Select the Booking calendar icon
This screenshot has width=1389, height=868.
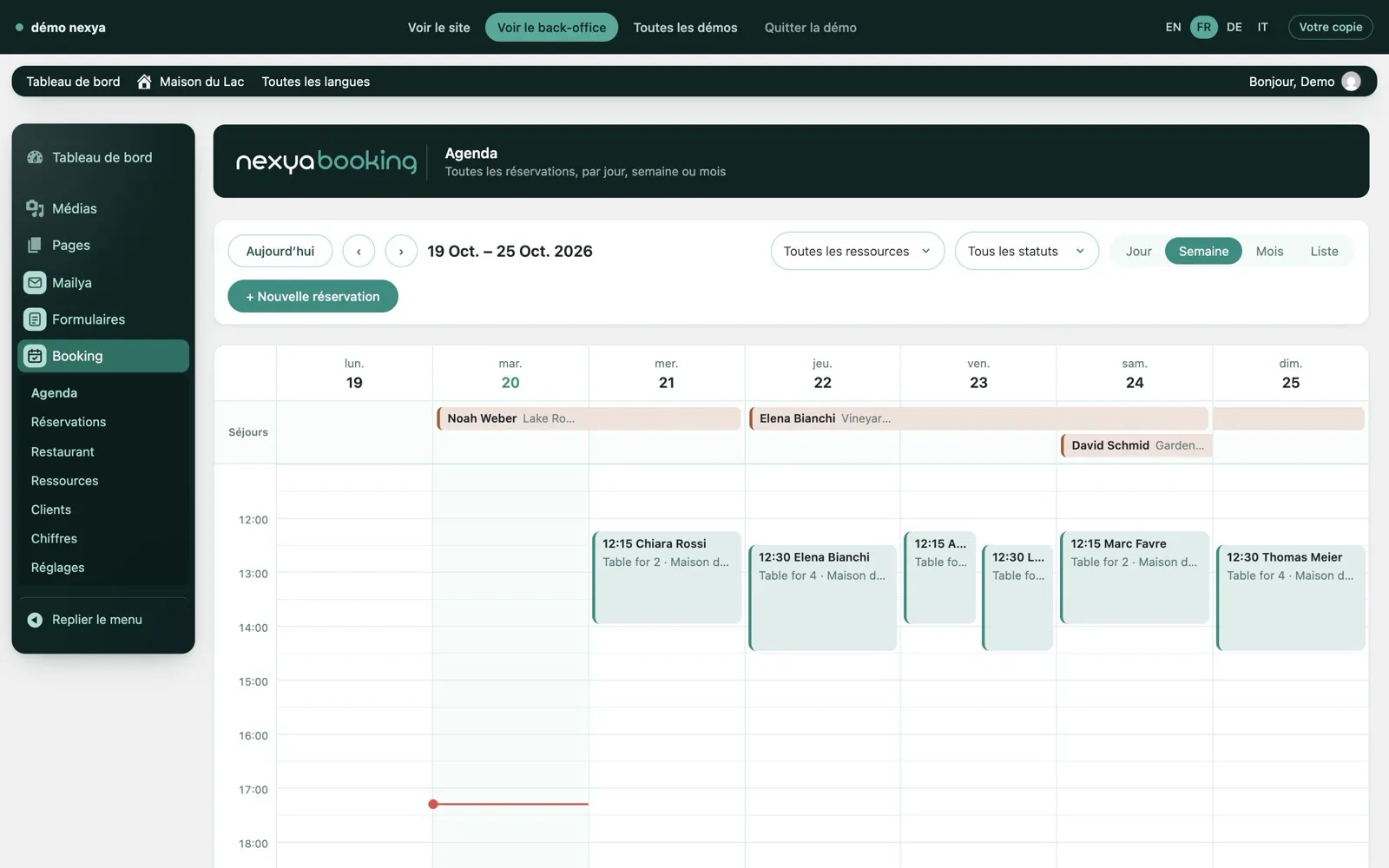click(35, 356)
